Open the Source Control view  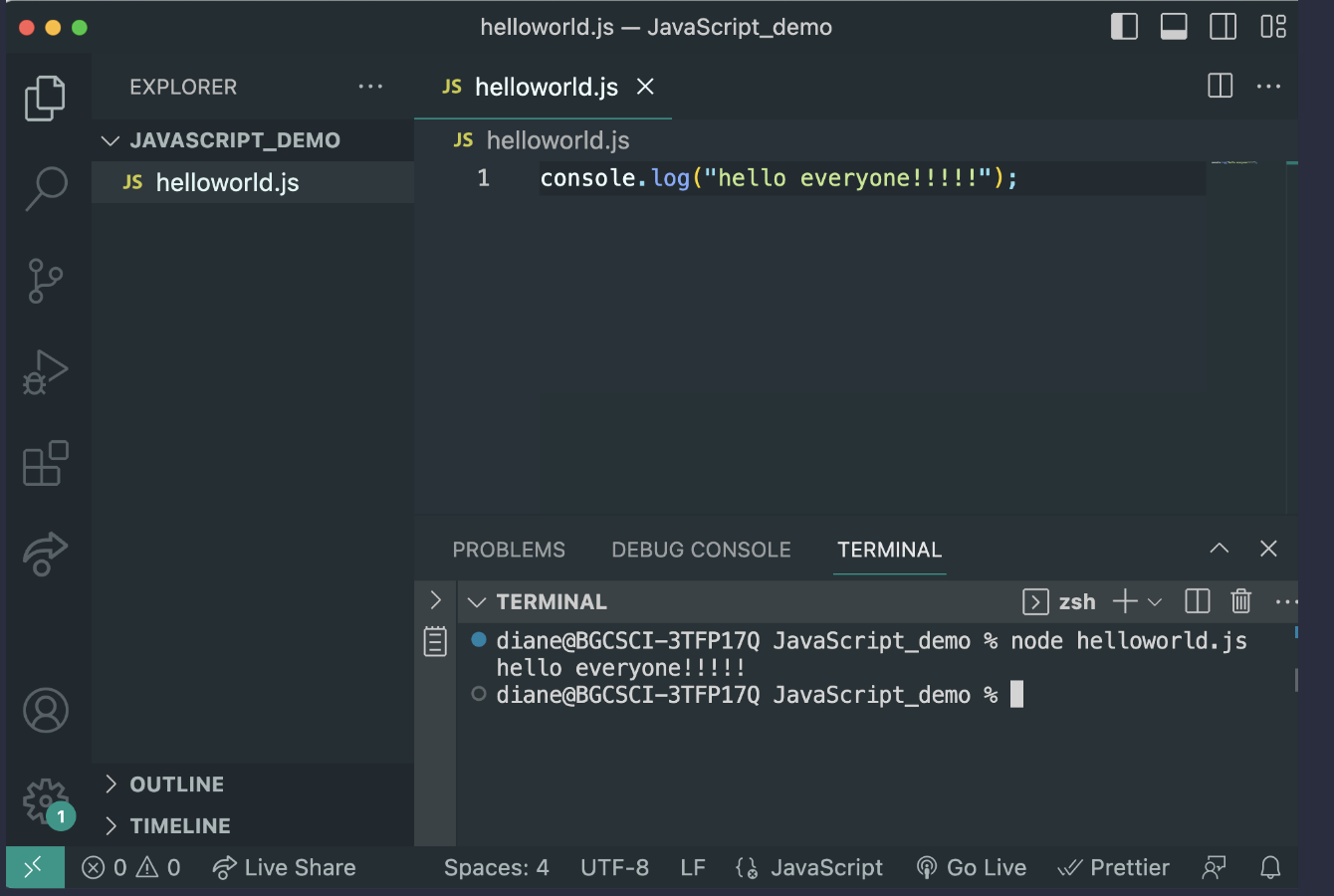(x=45, y=281)
